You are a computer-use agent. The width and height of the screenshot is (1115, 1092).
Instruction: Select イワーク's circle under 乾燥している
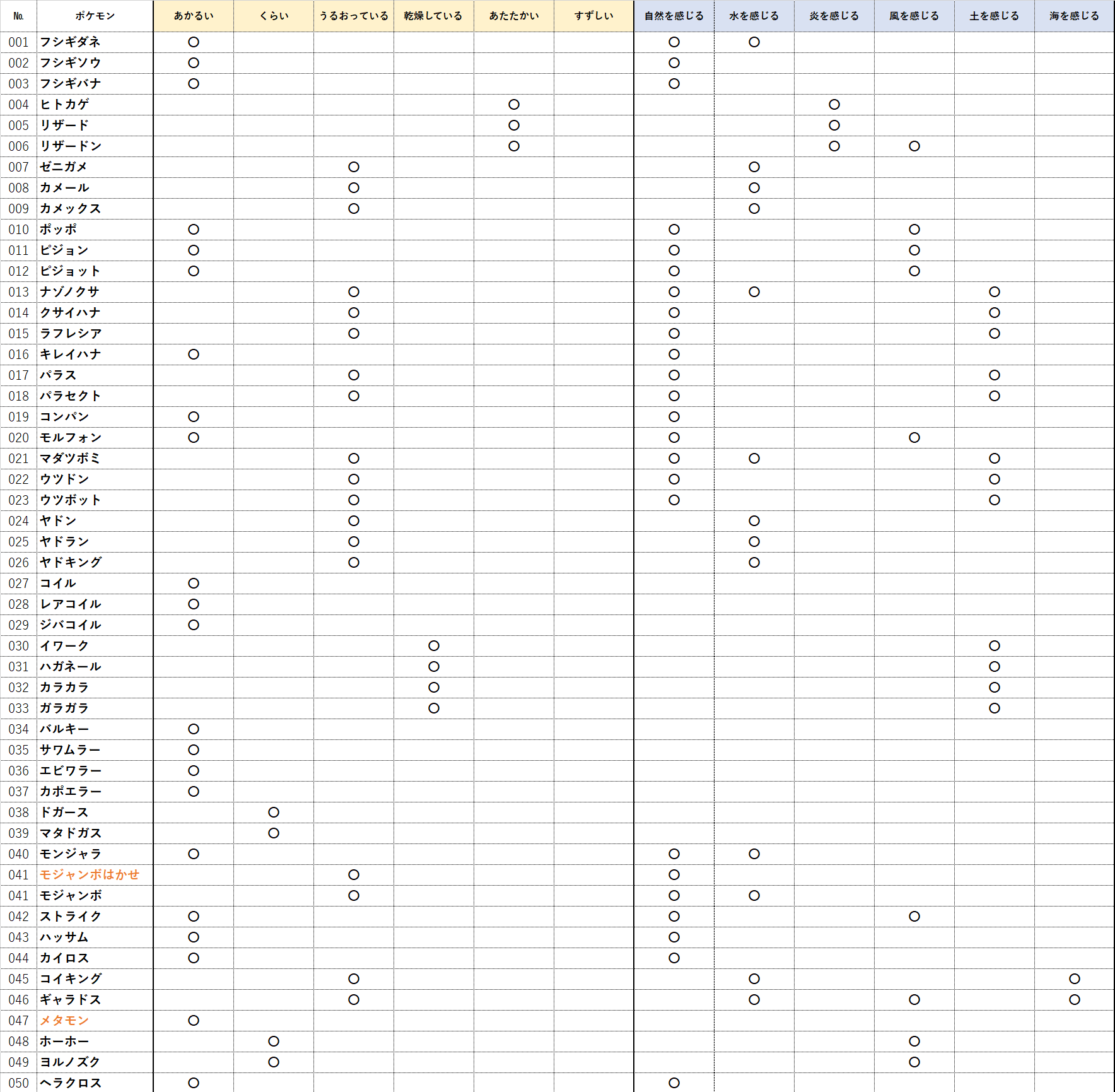coord(434,645)
